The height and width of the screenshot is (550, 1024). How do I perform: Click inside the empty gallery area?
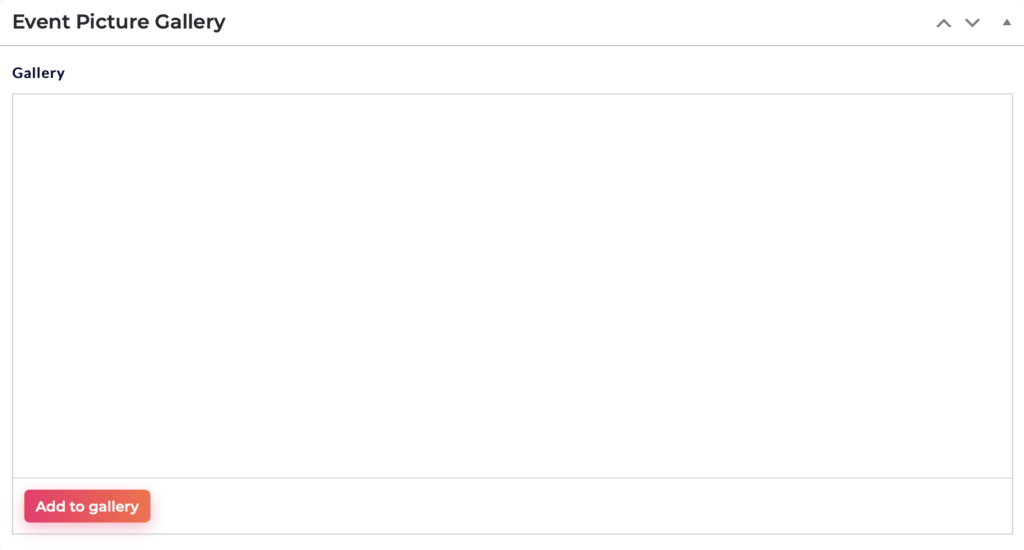coord(512,285)
